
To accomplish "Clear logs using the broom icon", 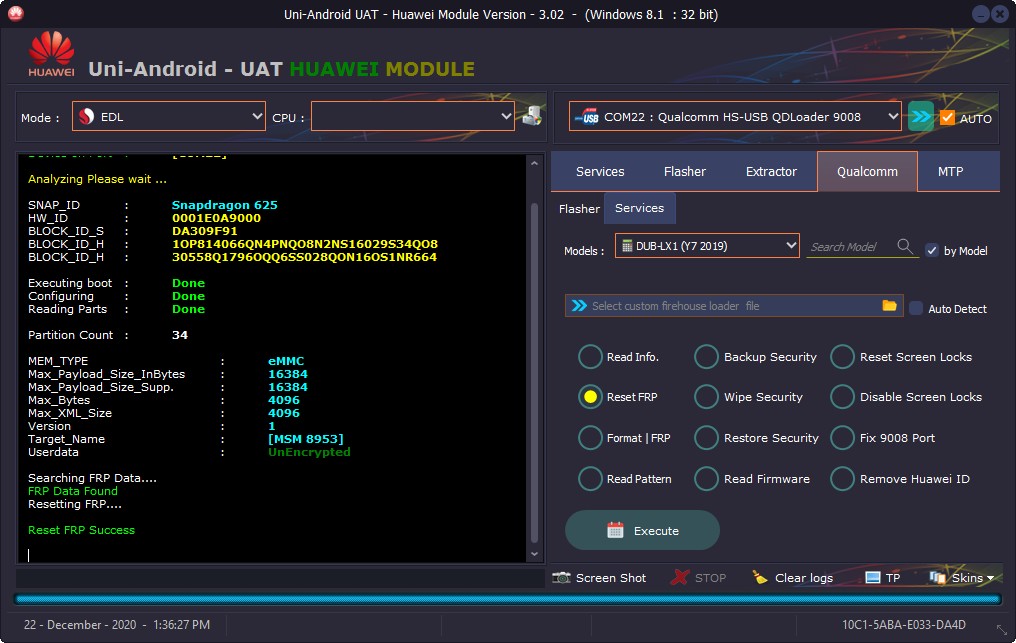I will 759,578.
